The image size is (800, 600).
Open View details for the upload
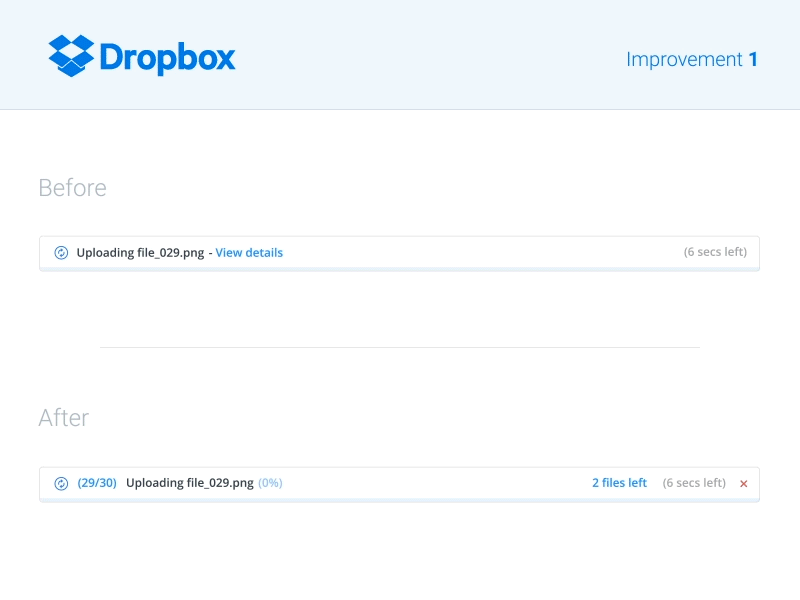(248, 252)
